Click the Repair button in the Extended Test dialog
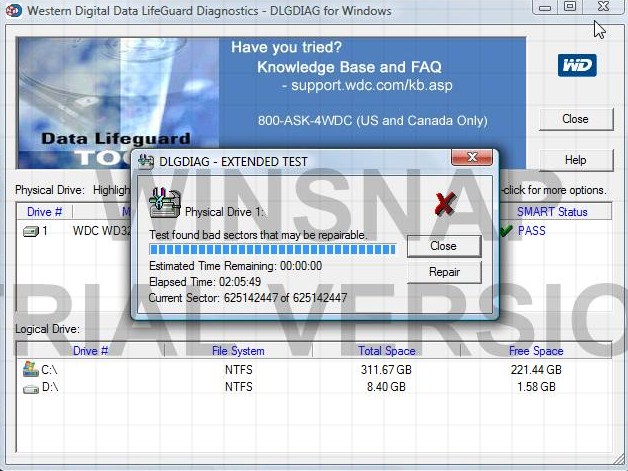This screenshot has width=628, height=471. [444, 272]
